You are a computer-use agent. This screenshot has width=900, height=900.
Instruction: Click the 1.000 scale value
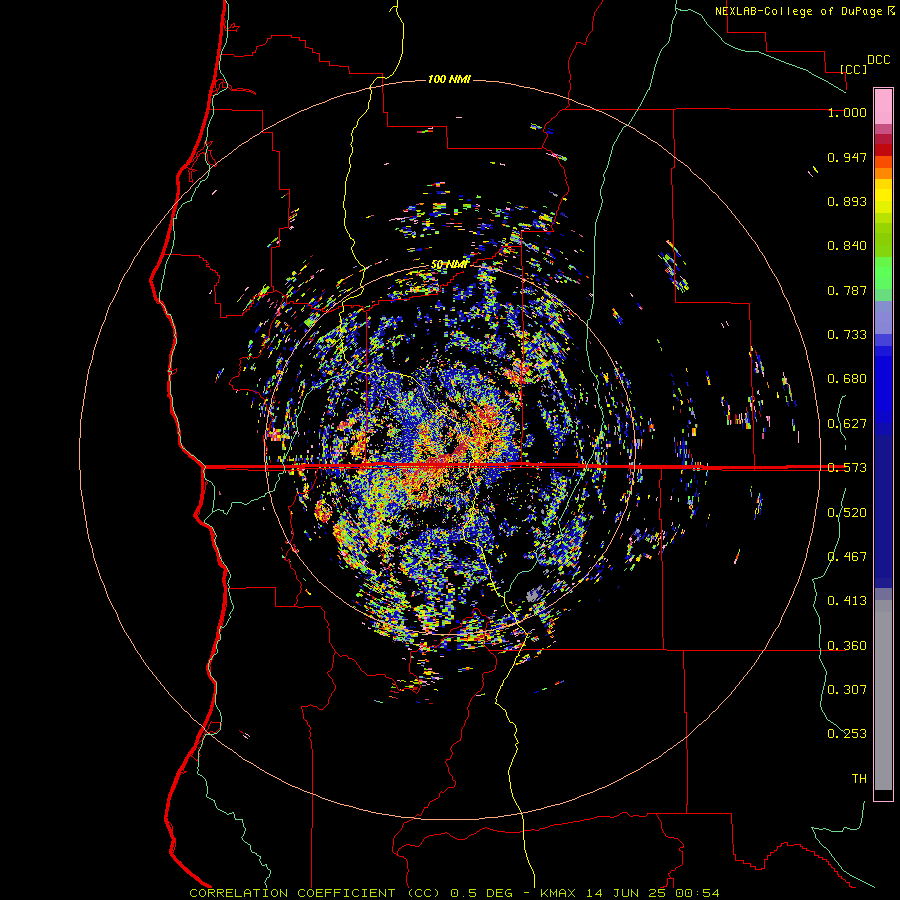click(847, 112)
